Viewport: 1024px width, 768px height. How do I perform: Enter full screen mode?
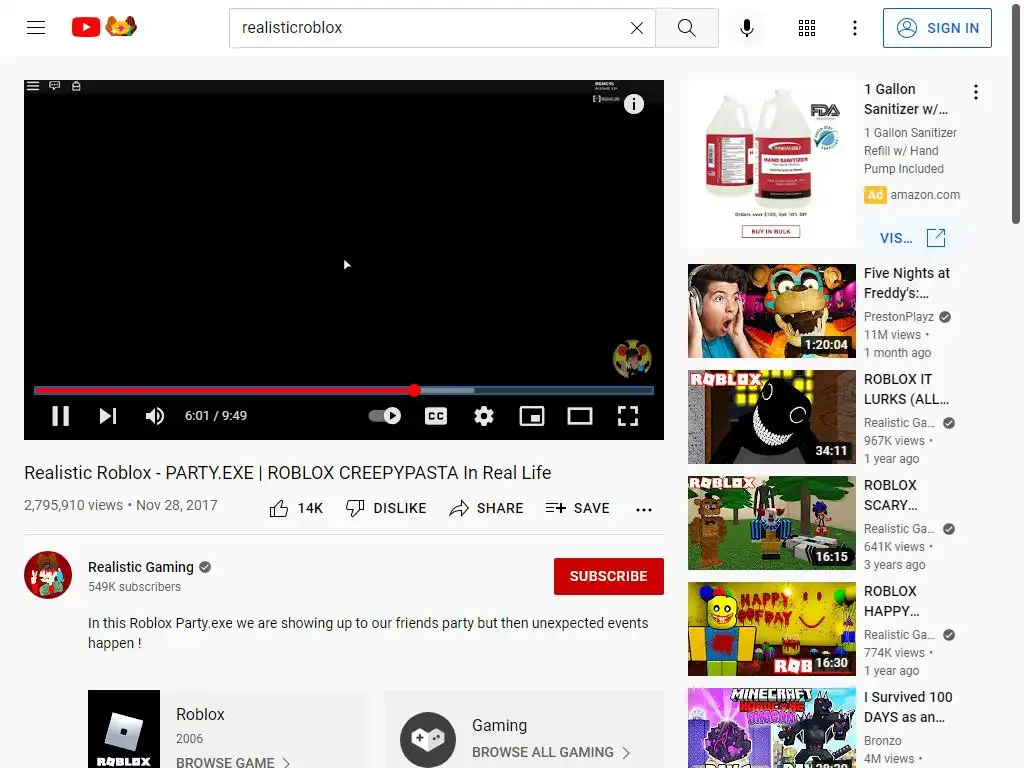(628, 416)
